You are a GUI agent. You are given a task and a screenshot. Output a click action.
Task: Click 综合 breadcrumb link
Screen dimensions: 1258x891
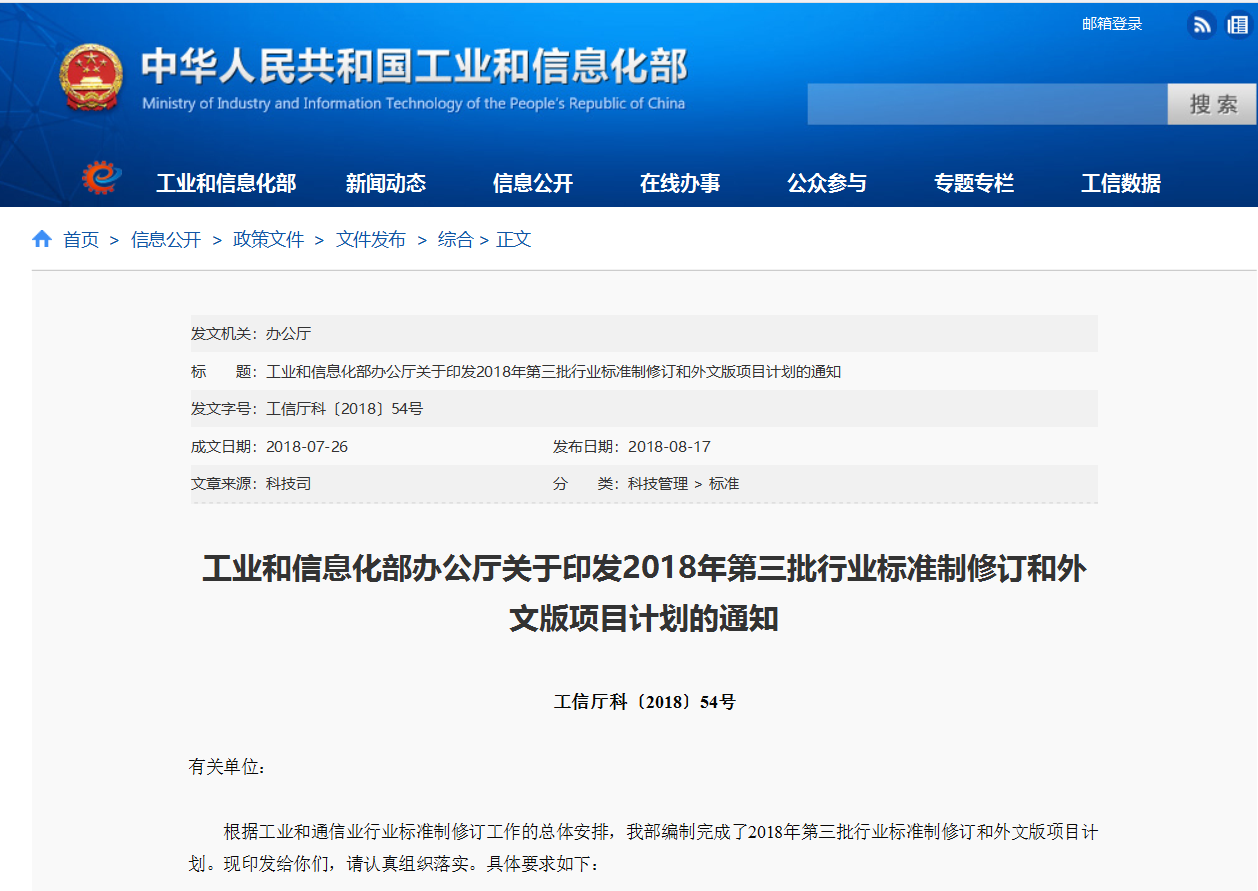pyautogui.click(x=455, y=240)
